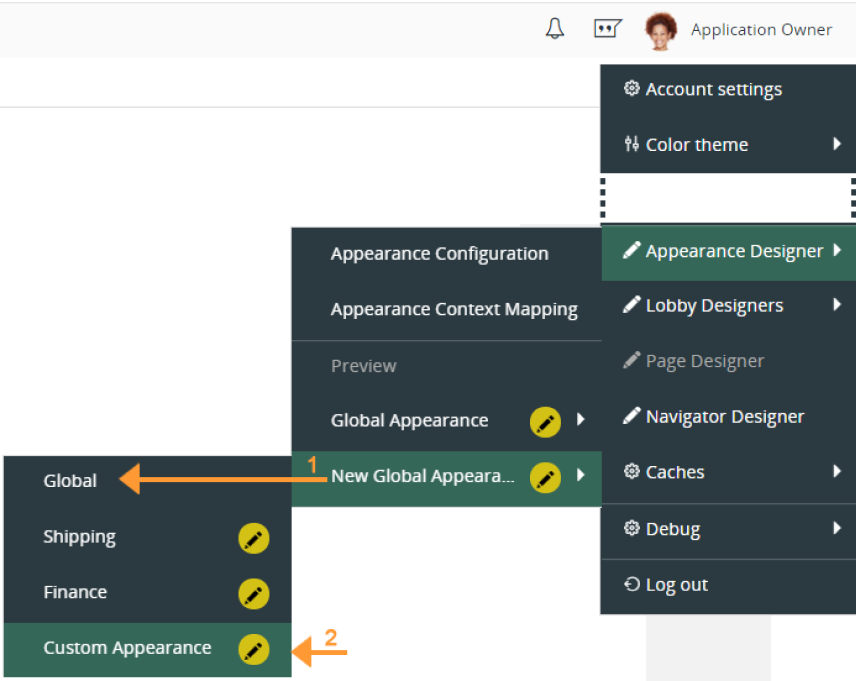This screenshot has width=856, height=681.
Task: Click Log out
Action: click(676, 585)
